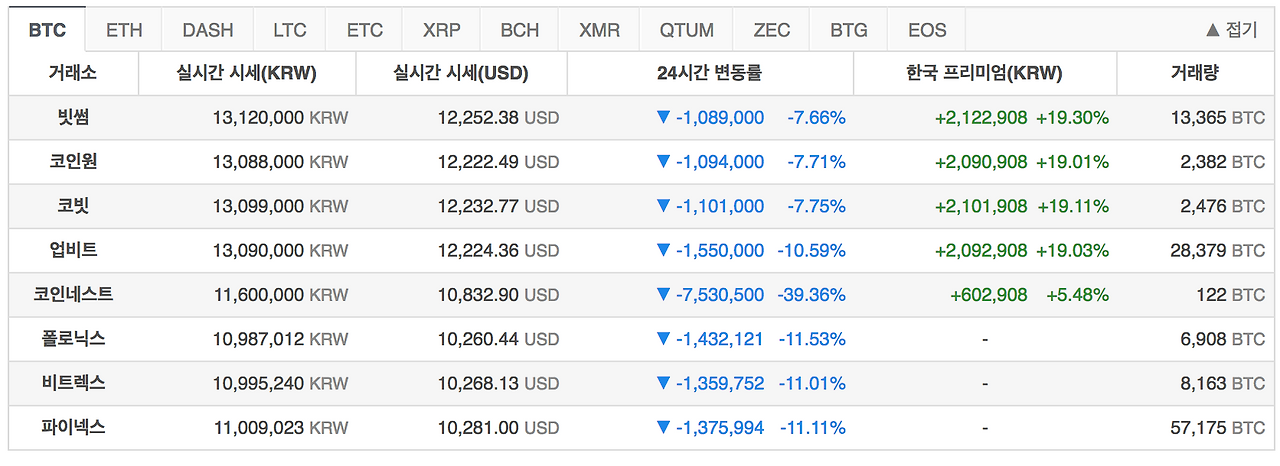The width and height of the screenshot is (1280, 466).
Task: Click the 거래량 column header
Action: pyautogui.click(x=1195, y=73)
